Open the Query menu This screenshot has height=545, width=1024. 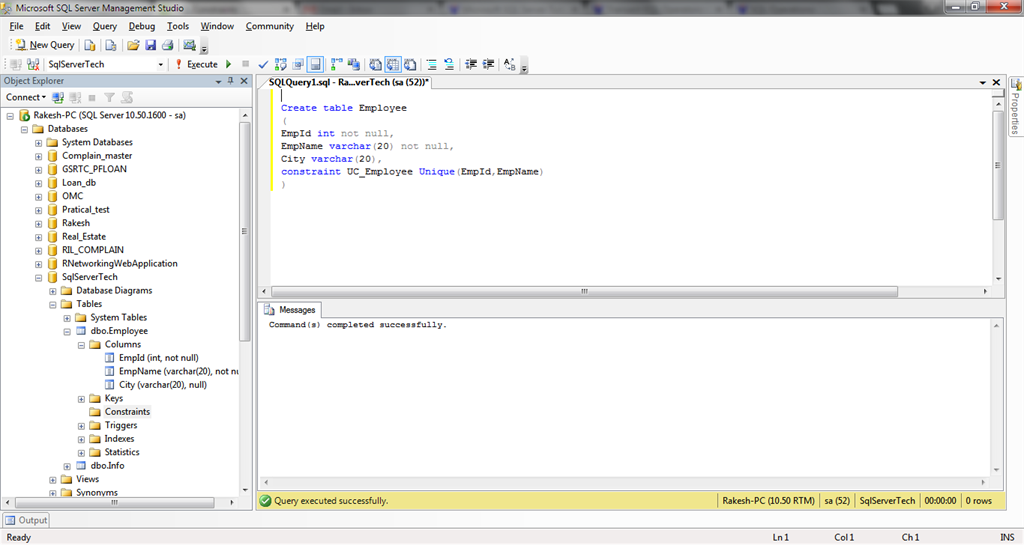104,26
